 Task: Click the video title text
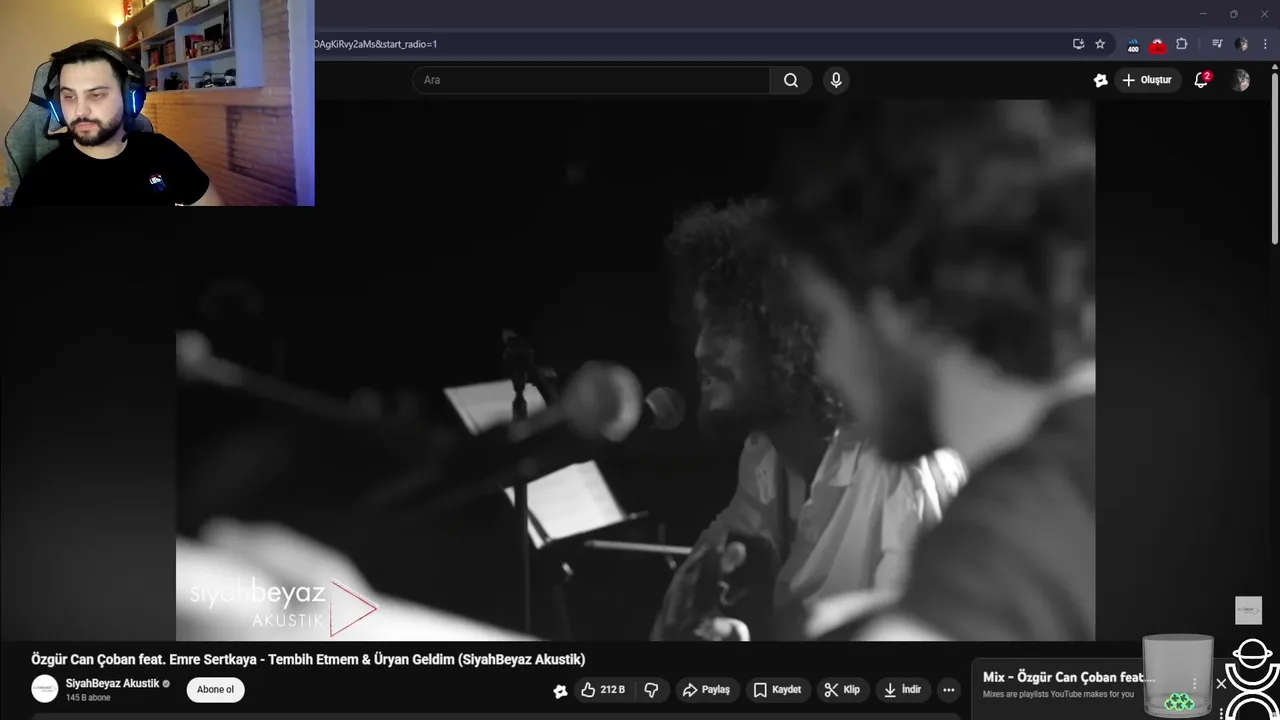coord(308,660)
